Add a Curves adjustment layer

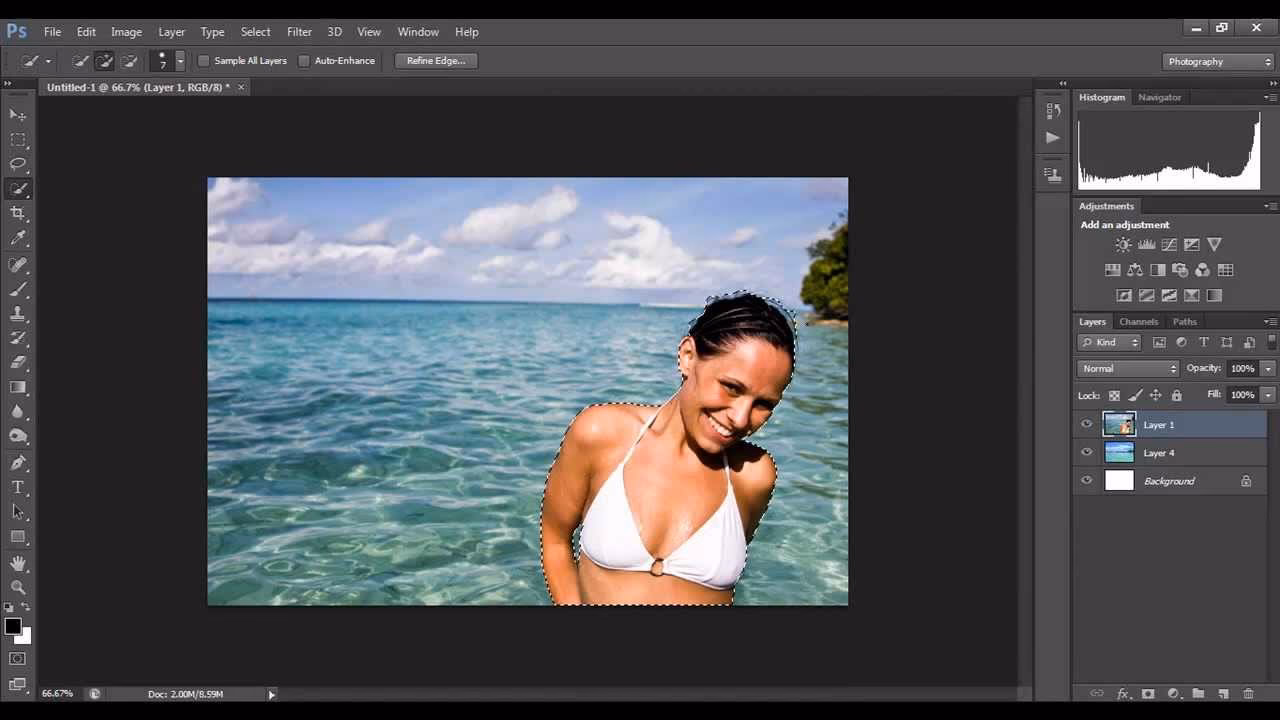click(x=1168, y=244)
